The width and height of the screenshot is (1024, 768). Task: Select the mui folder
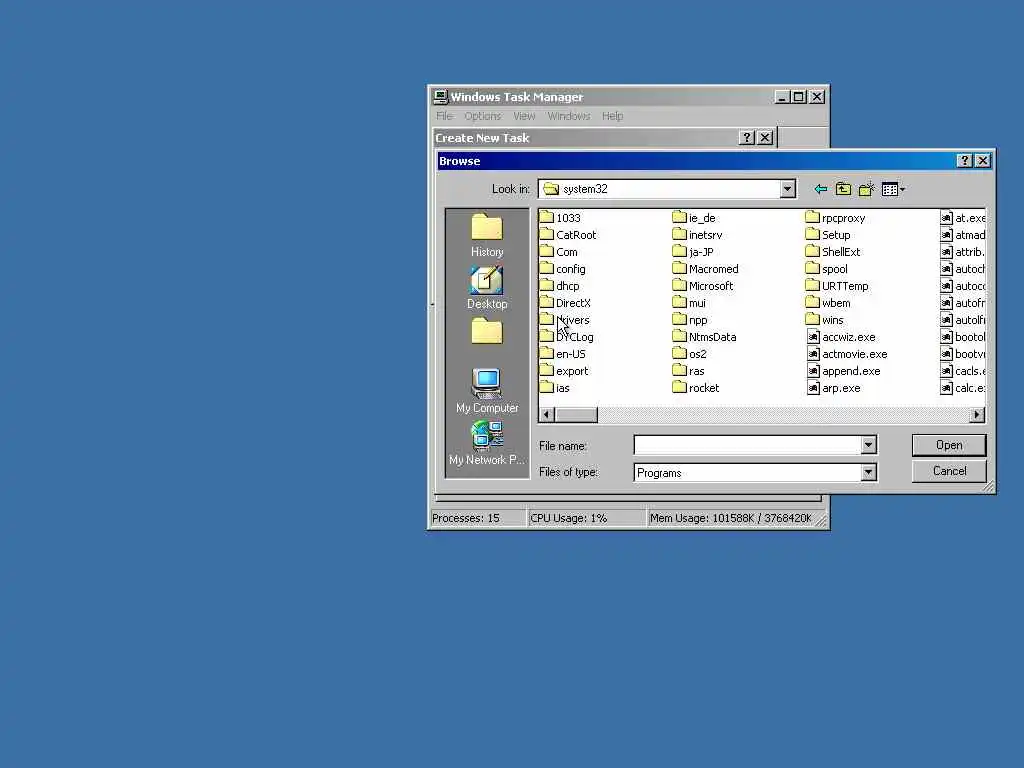pos(690,303)
